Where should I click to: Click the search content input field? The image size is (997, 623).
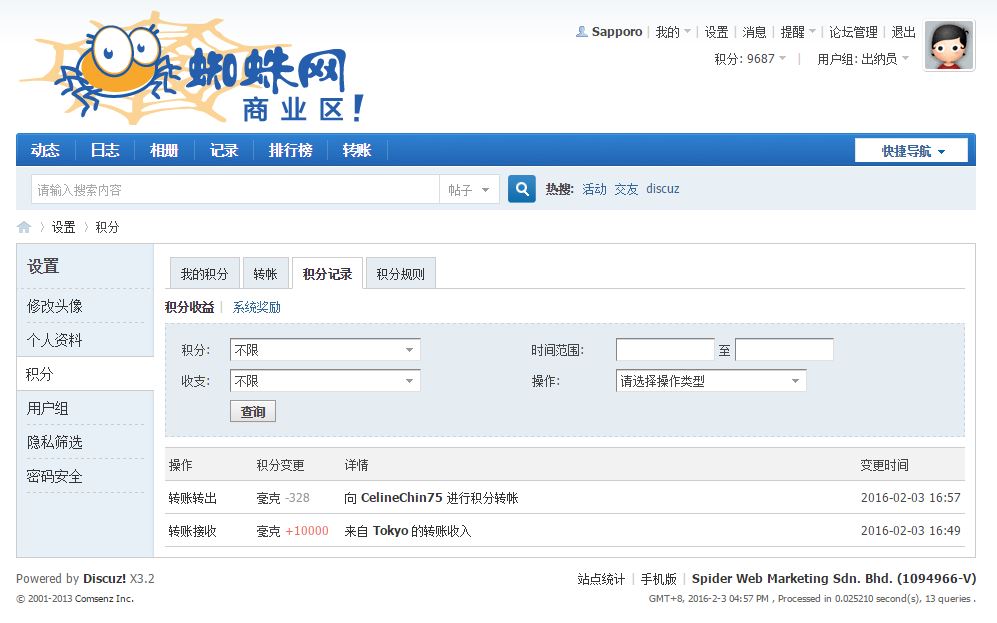235,190
